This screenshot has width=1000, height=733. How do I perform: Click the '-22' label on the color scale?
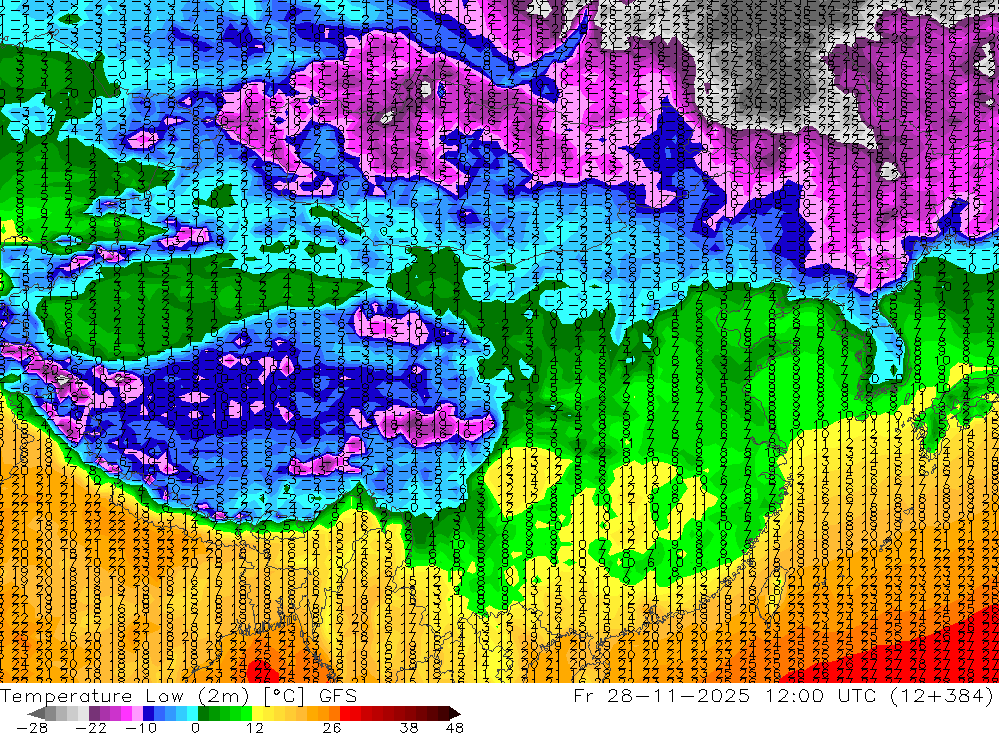(x=91, y=727)
